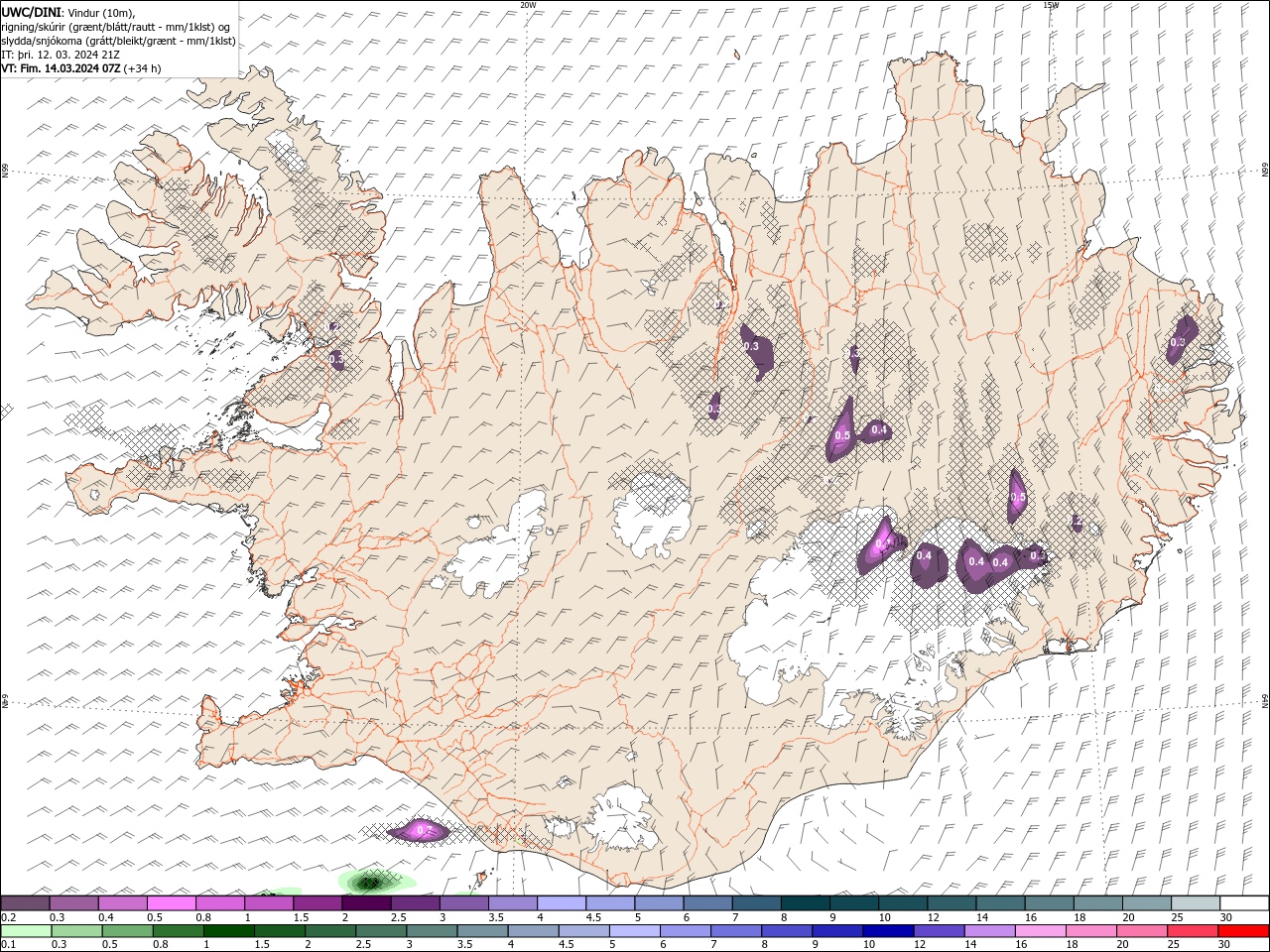
Task: Click the purple snow blob off the southwest coast
Action: (x=419, y=830)
